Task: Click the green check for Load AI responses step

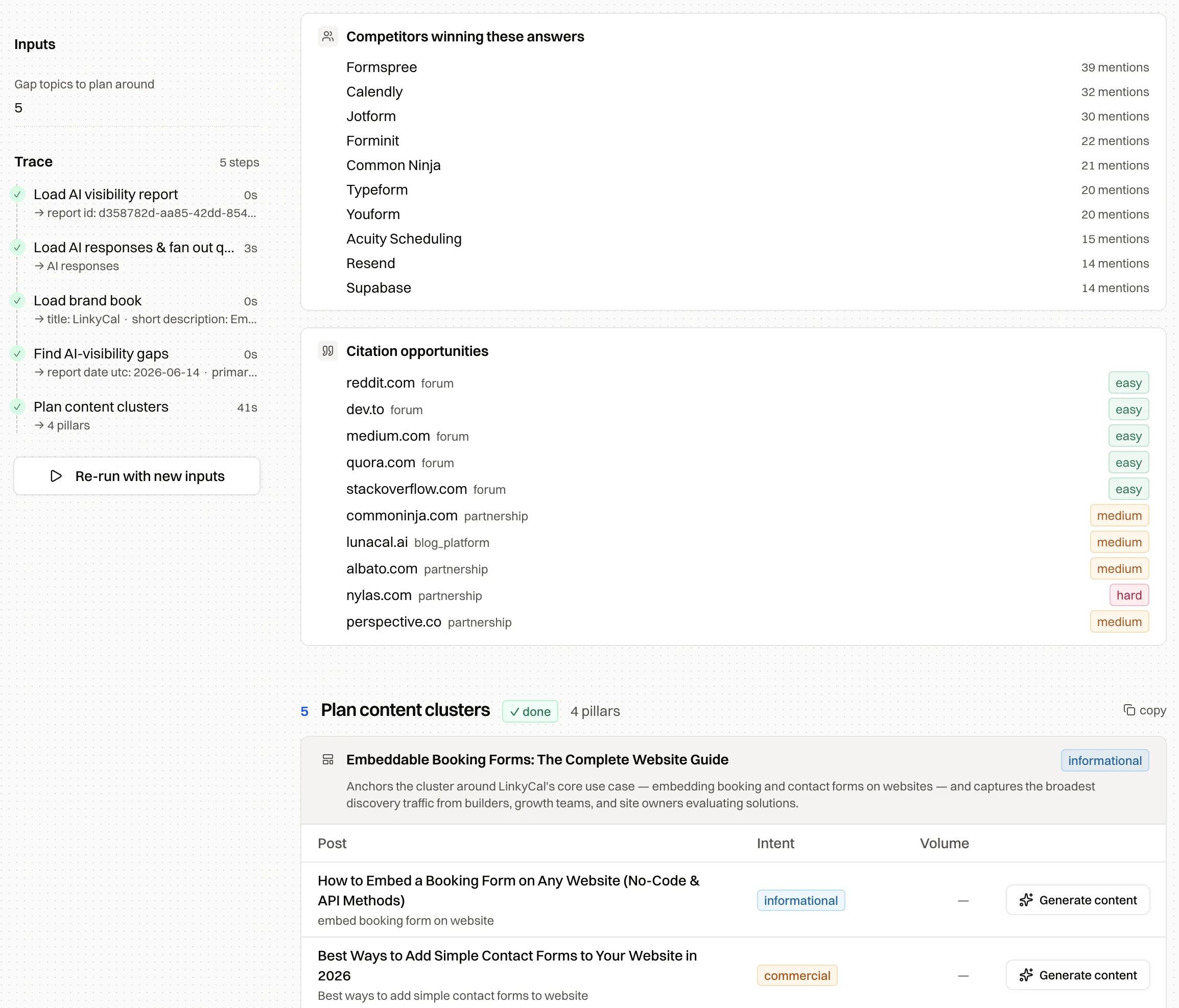Action: point(18,248)
